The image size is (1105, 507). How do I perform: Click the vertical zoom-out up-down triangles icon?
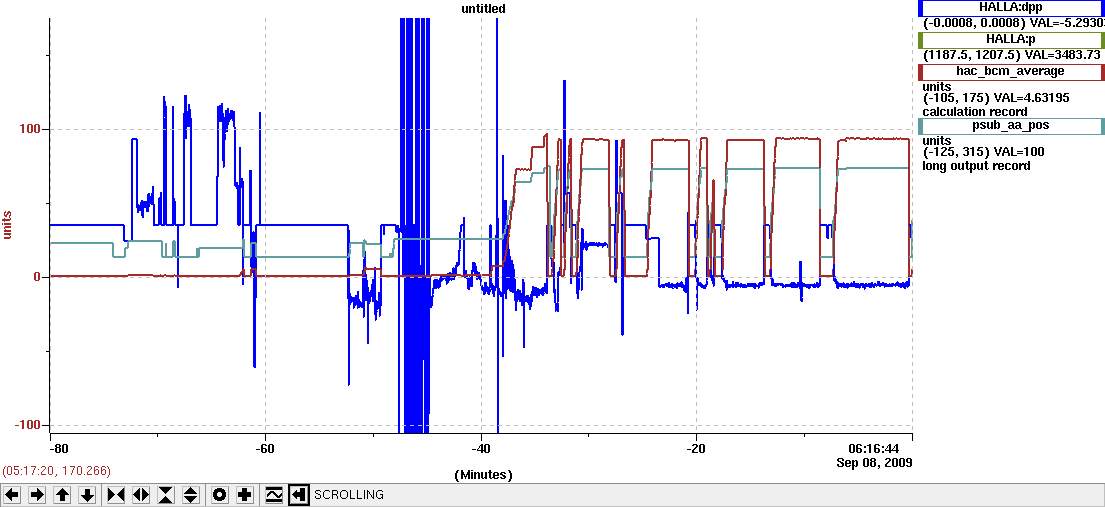coord(190,495)
